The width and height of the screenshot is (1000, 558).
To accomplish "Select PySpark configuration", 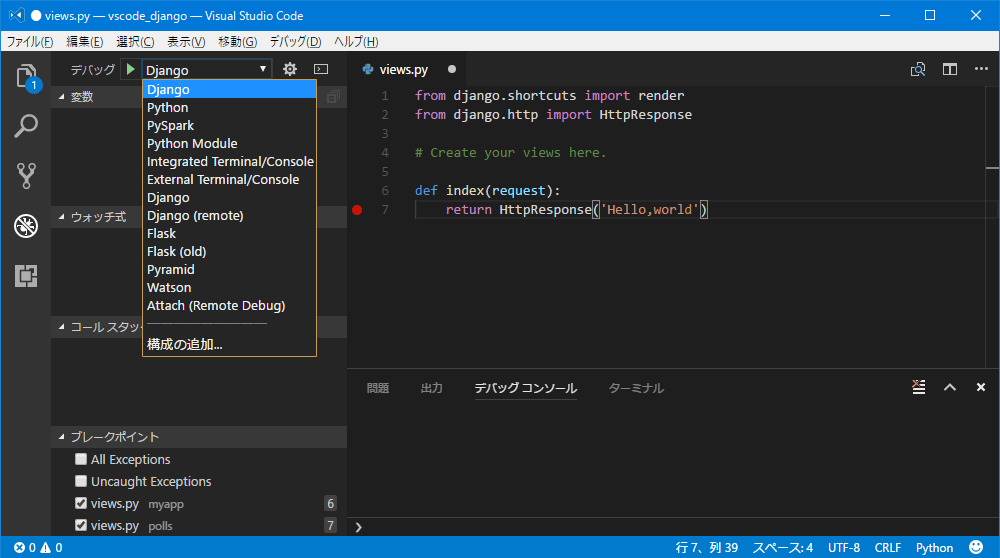I will 230,126.
